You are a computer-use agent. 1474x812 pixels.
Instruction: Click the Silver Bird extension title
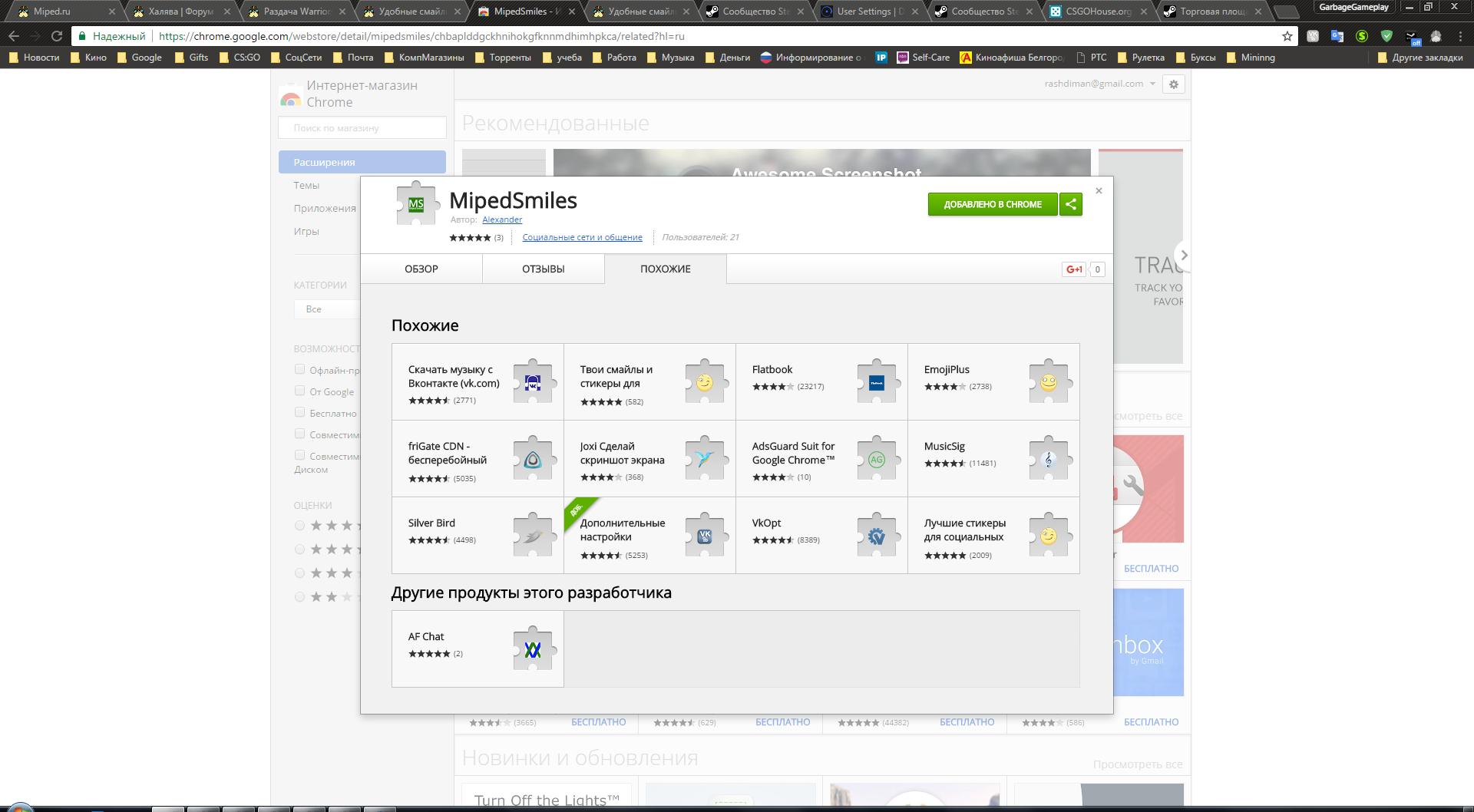[431, 523]
